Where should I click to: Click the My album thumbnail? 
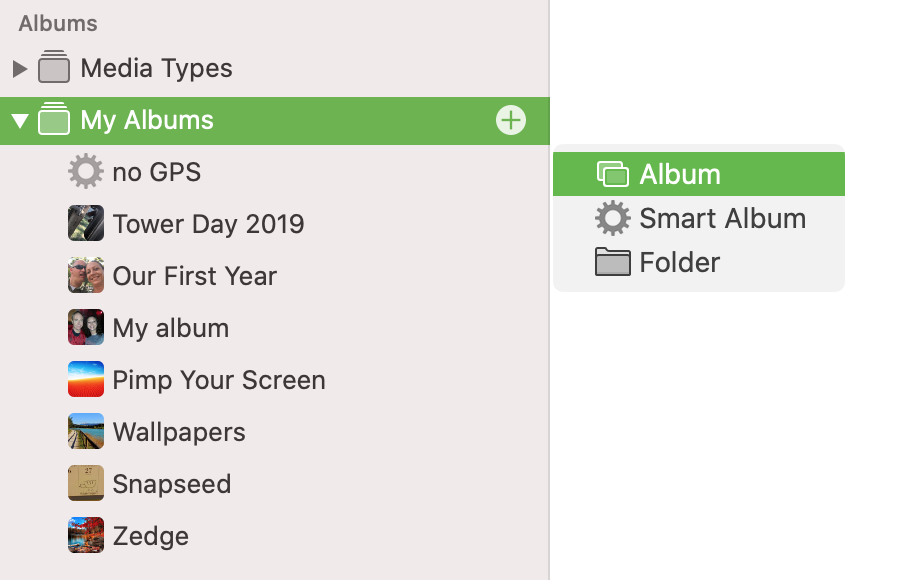pos(86,327)
